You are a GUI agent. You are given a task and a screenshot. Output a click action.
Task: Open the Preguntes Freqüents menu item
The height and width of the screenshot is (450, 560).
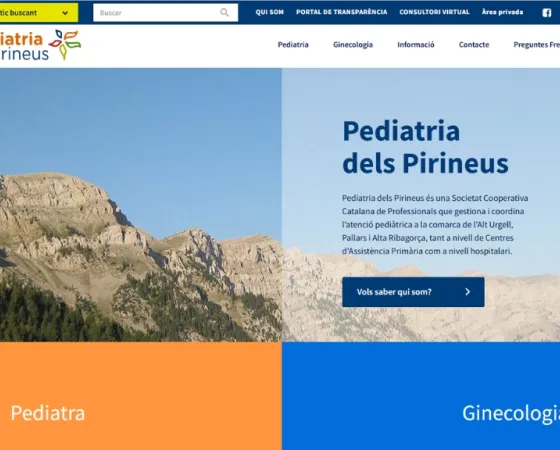click(537, 45)
